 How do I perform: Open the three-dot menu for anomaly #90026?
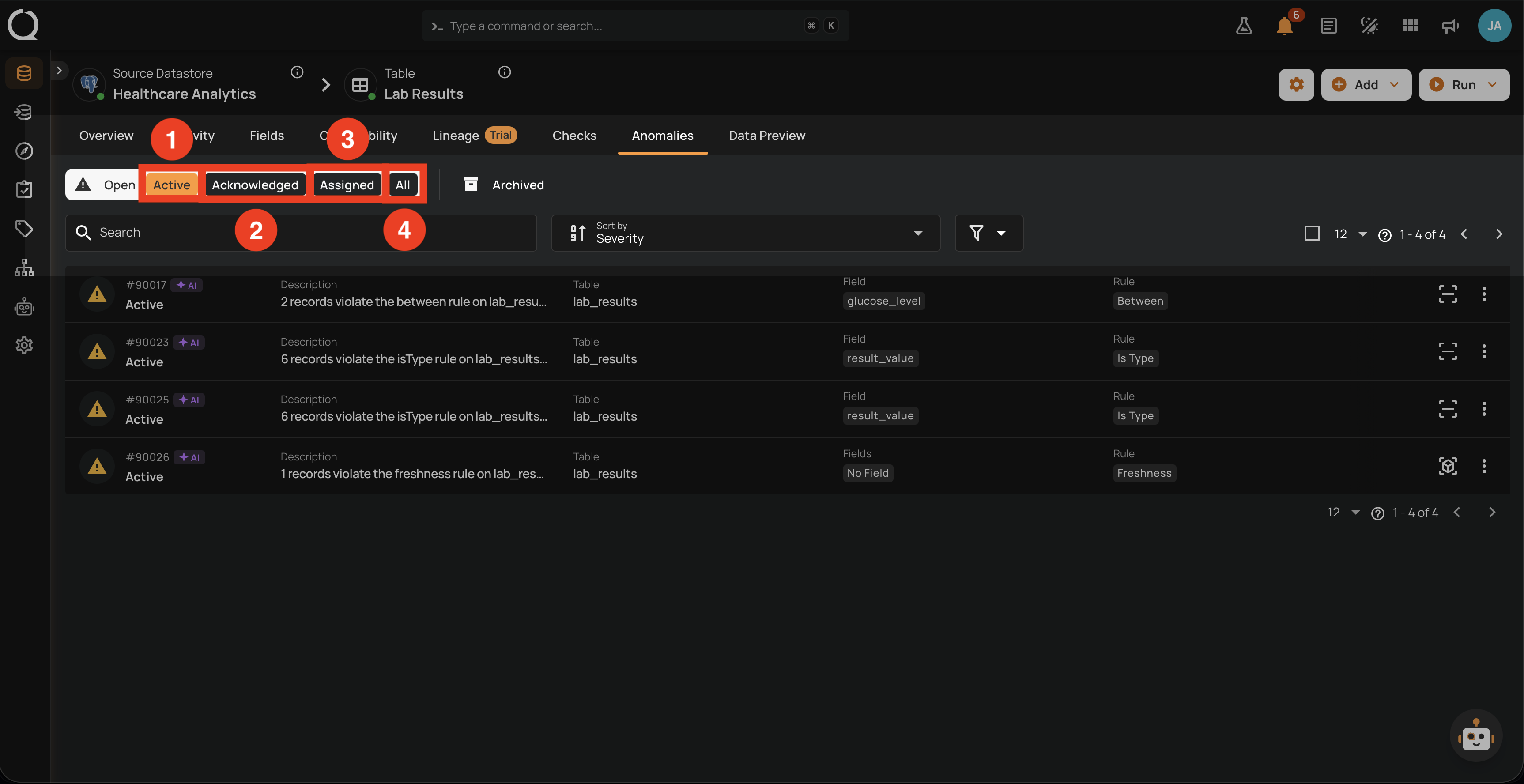(x=1484, y=466)
